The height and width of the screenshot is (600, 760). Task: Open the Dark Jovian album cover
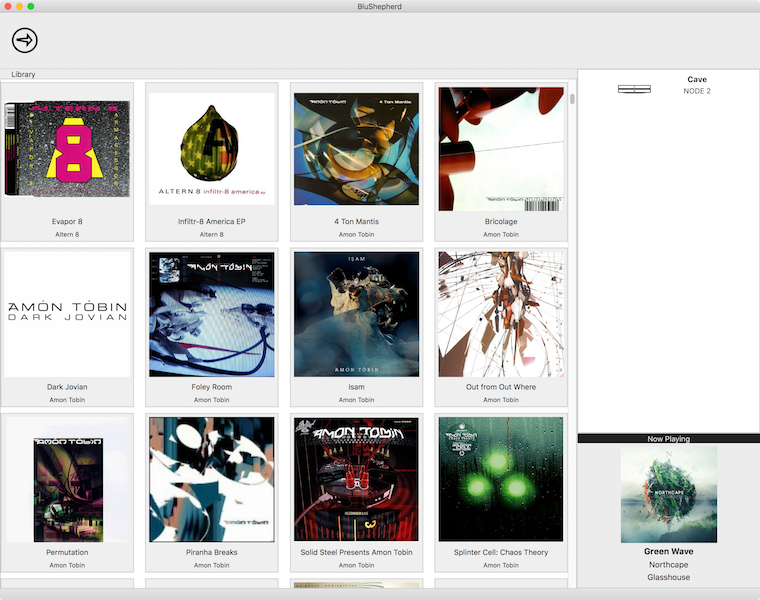pyautogui.click(x=67, y=314)
